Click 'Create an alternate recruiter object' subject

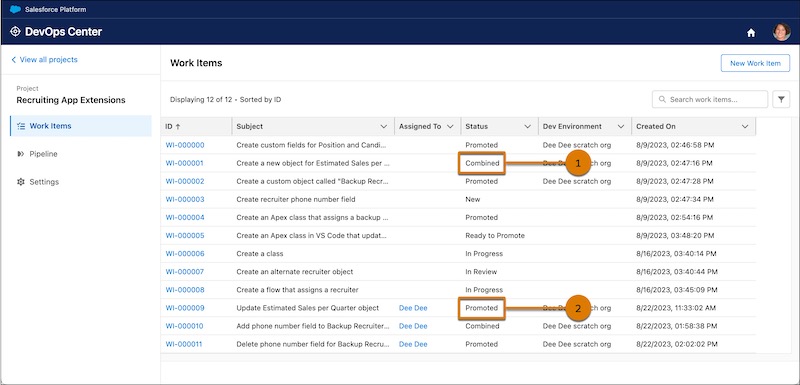click(295, 272)
